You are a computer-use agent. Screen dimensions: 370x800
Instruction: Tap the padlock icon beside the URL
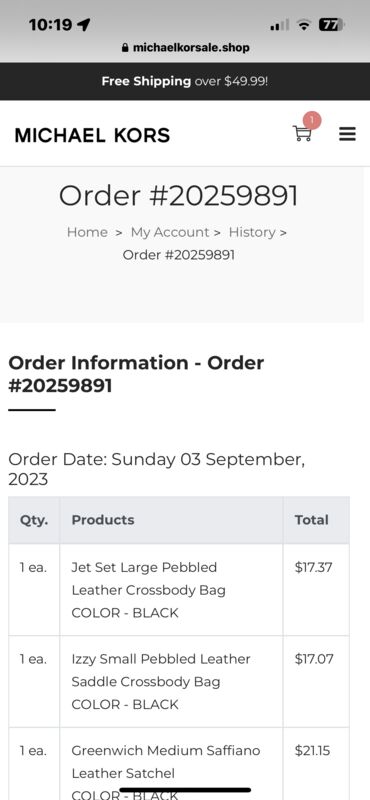coord(126,48)
